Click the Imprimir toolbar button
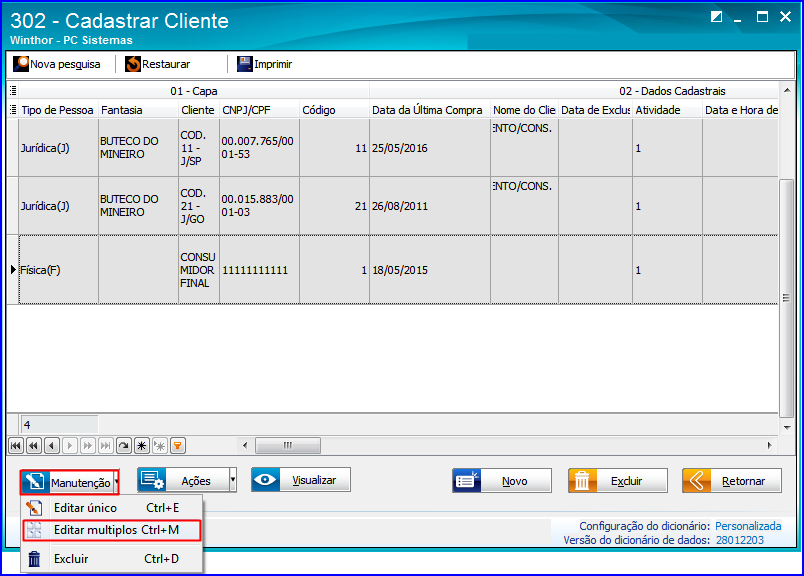This screenshot has height=576, width=804. click(x=264, y=64)
